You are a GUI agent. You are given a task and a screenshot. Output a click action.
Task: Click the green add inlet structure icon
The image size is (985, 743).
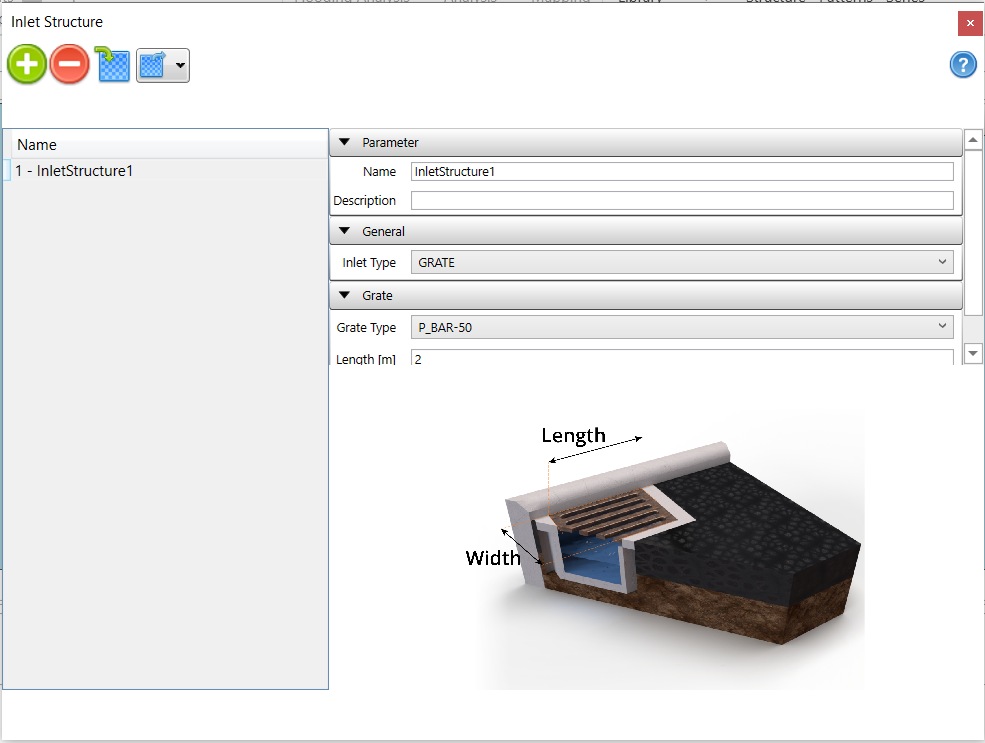pyautogui.click(x=27, y=64)
